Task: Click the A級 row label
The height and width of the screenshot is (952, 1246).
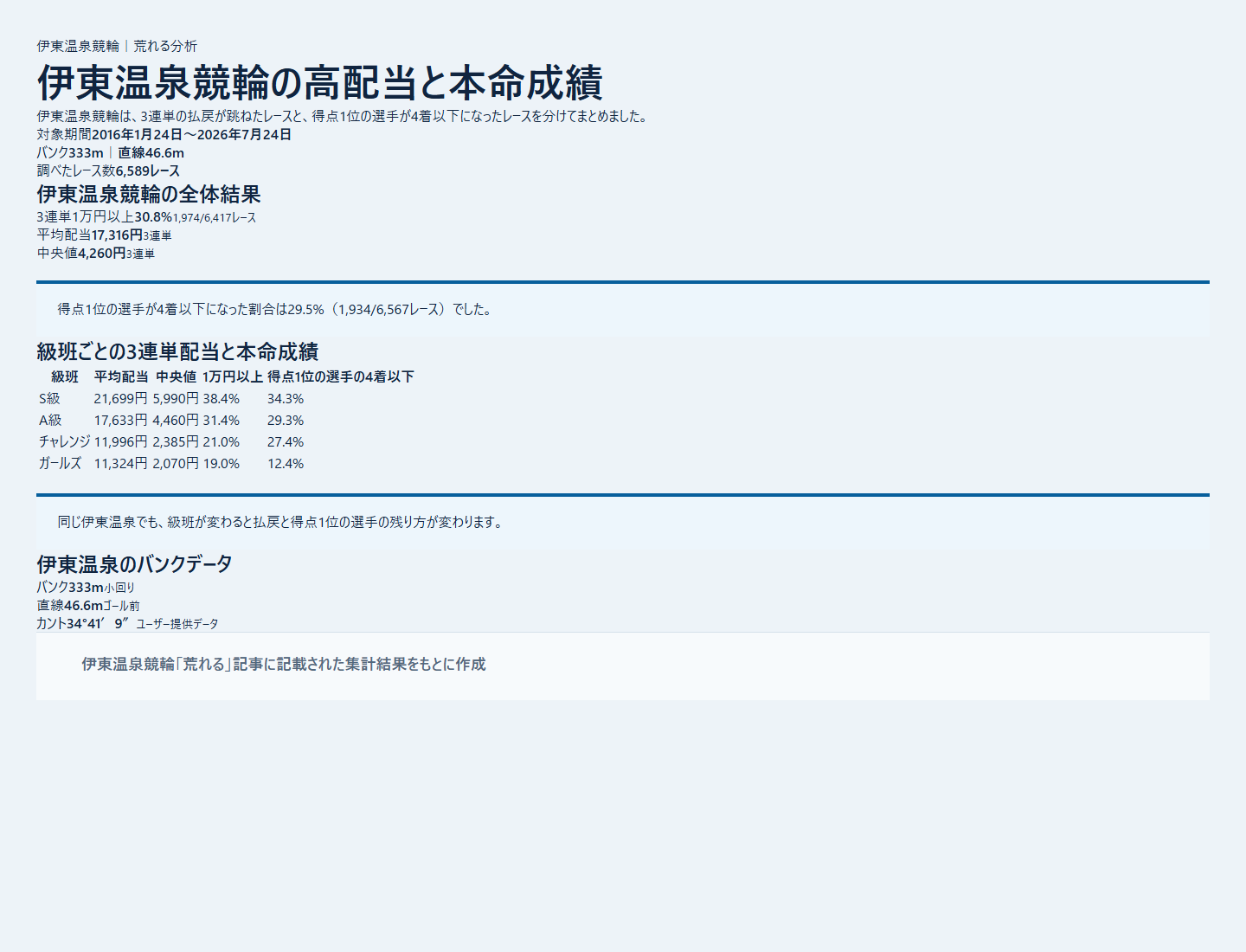Action: click(50, 420)
